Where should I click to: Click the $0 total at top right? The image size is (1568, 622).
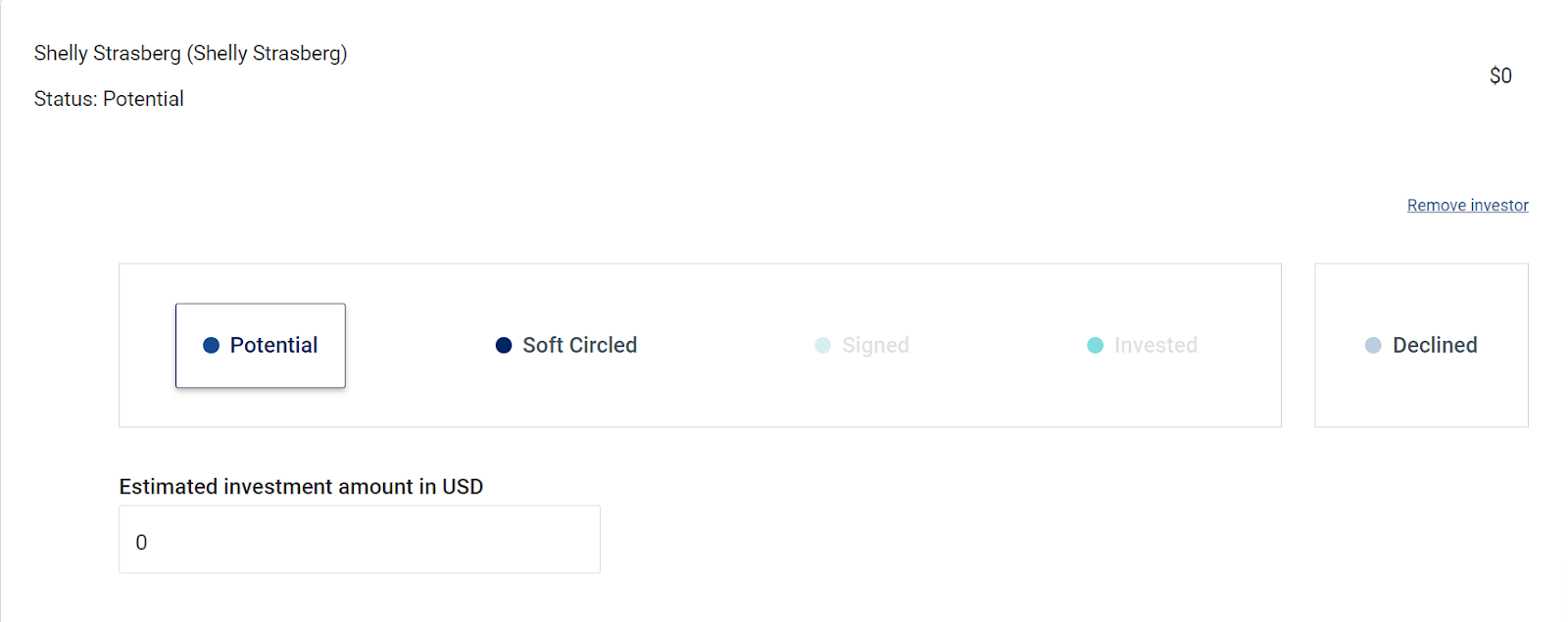pos(1500,75)
